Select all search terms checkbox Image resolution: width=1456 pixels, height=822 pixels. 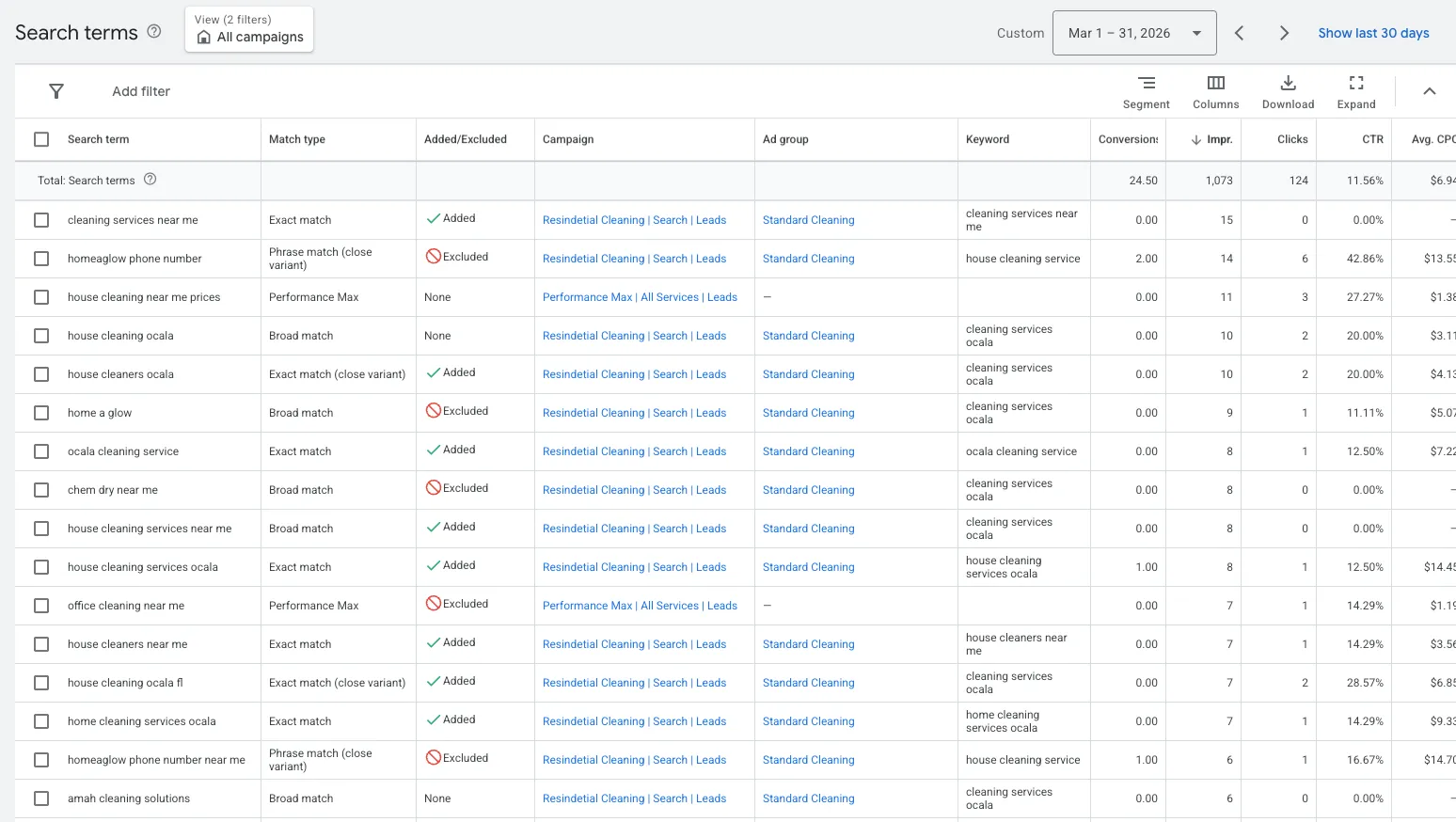(41, 139)
